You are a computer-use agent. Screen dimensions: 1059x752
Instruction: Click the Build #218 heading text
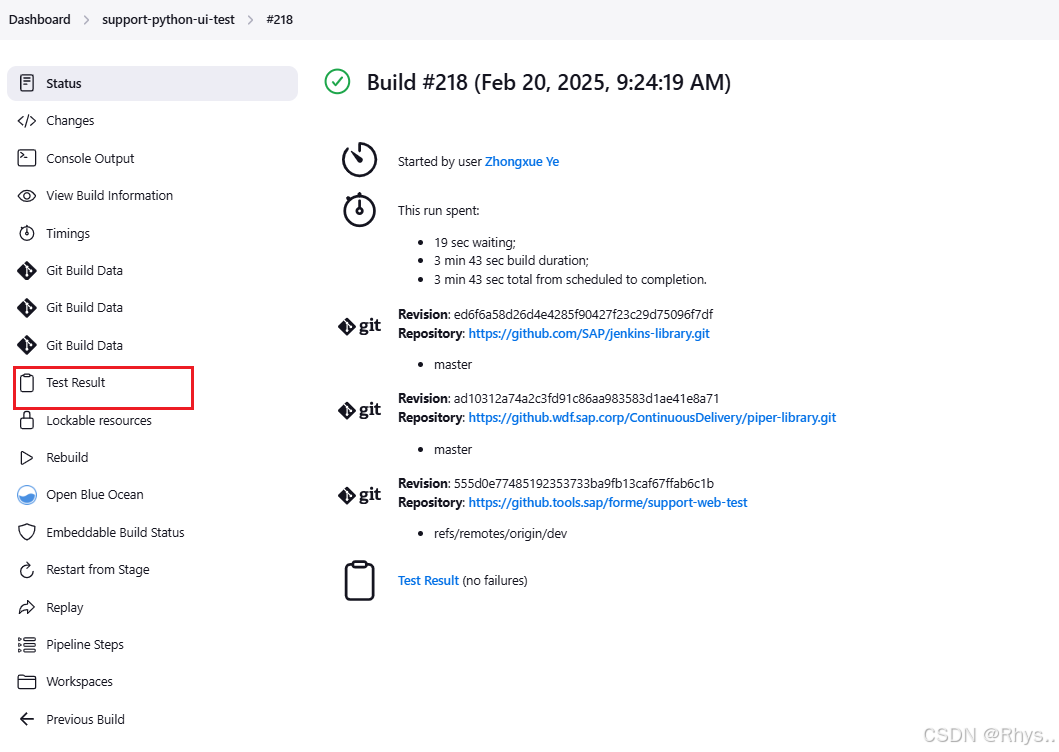coord(548,82)
